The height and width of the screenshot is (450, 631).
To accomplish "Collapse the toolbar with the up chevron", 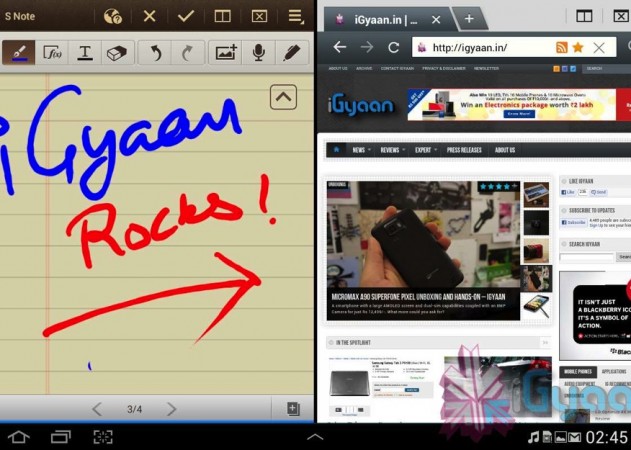I will pos(283,96).
